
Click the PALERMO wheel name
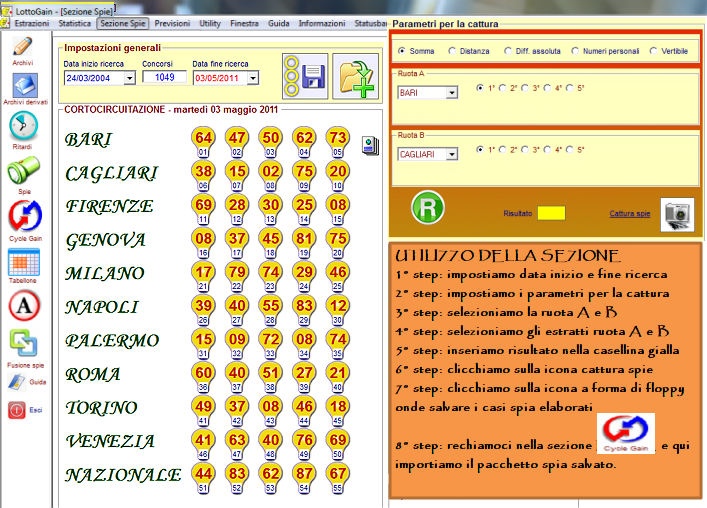click(x=112, y=341)
